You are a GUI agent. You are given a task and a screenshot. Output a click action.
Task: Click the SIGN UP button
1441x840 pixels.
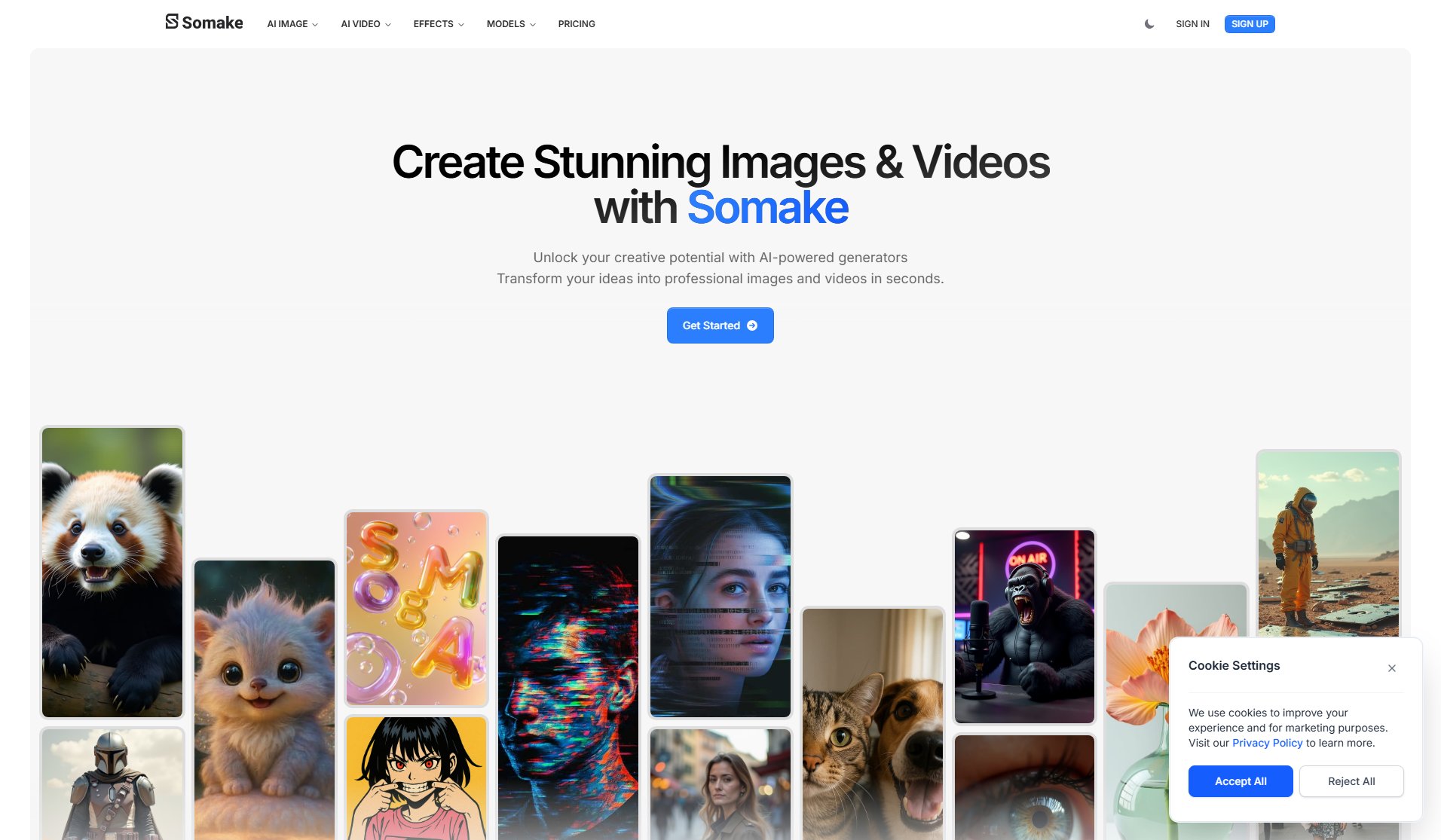(x=1250, y=24)
